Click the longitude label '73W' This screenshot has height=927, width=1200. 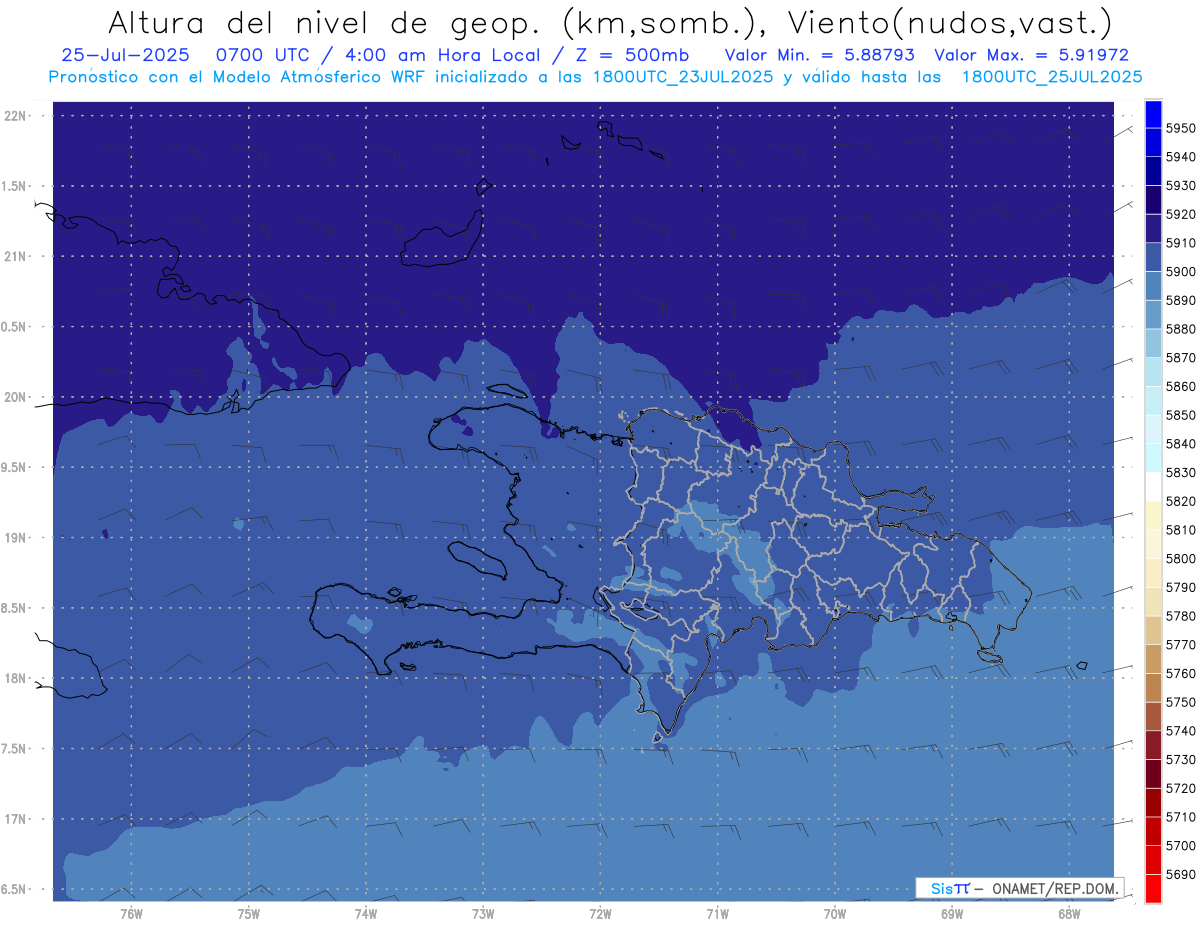coord(483,913)
